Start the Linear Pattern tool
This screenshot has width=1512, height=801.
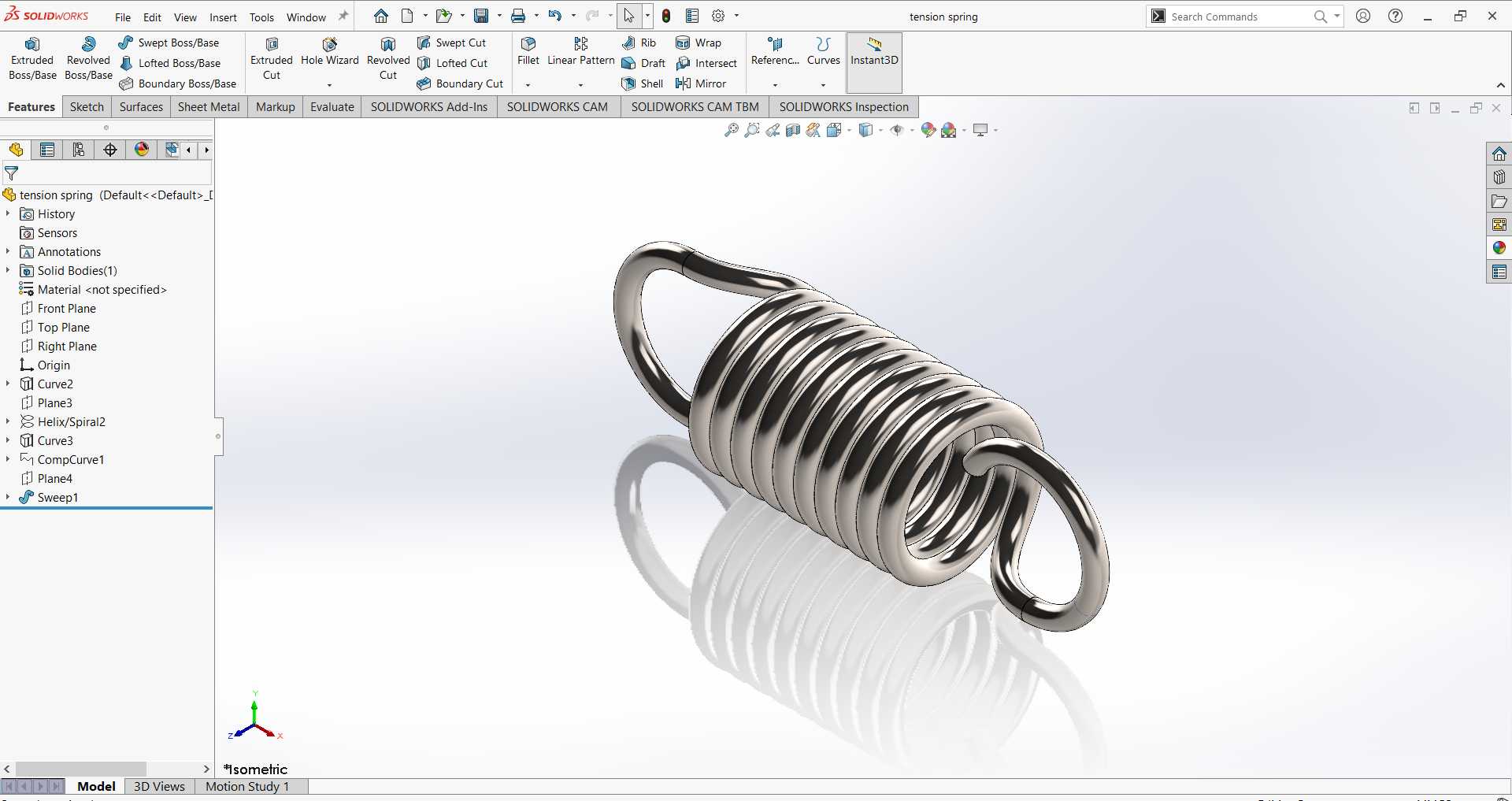tap(581, 52)
